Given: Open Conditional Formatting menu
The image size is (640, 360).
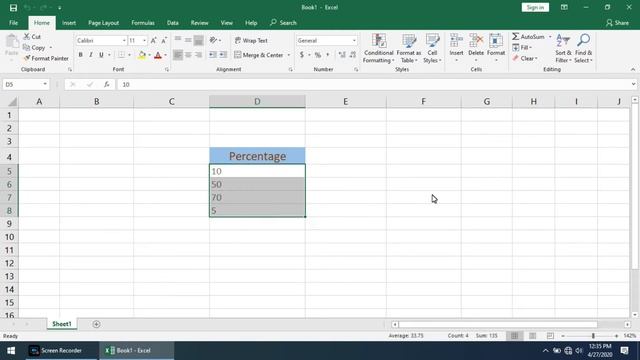Looking at the screenshot, I should coord(378,48).
